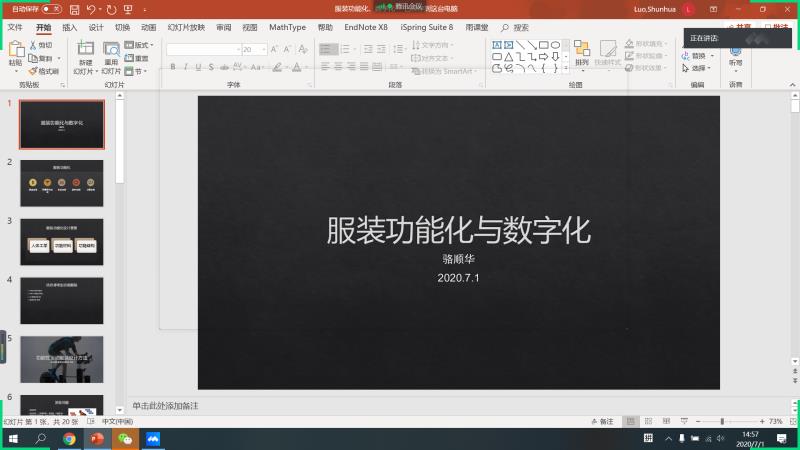Click the Reset (重置) button
800x450 pixels.
pos(139,58)
